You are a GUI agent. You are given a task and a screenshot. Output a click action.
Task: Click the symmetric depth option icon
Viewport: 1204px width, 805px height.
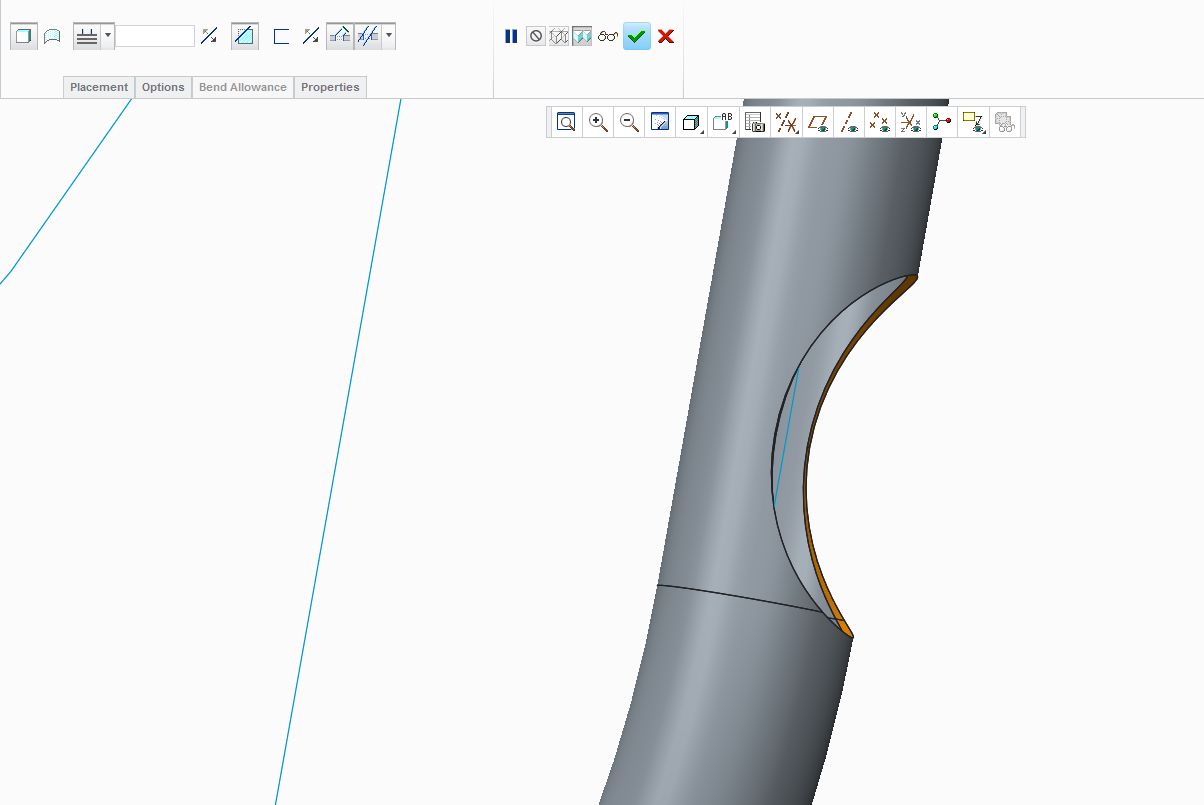[87, 37]
